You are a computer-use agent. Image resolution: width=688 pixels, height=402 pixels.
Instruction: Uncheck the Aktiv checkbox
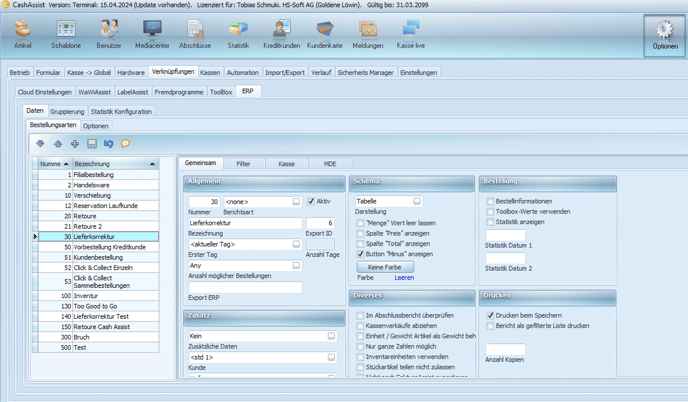tap(311, 201)
